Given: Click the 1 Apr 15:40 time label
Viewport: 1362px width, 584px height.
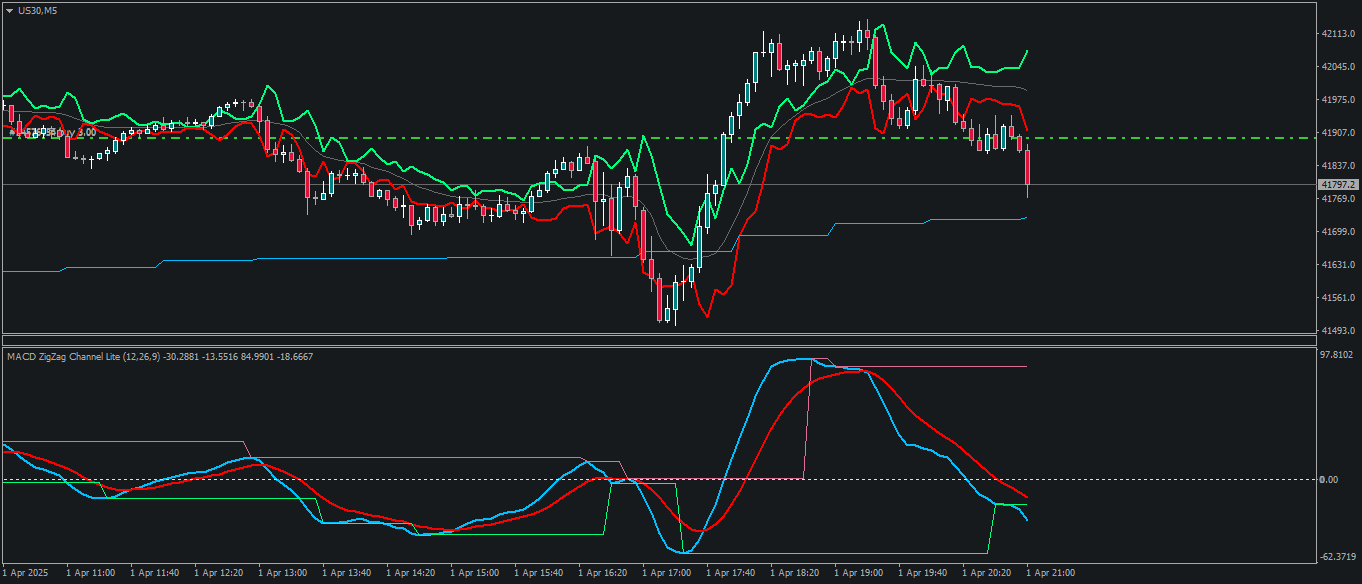Looking at the screenshot, I should 538,573.
